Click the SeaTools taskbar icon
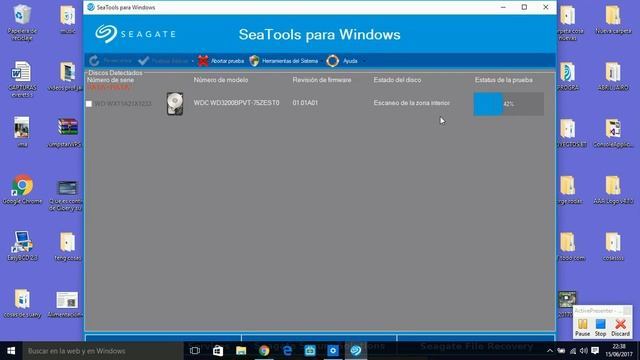Viewport: 640px width, 360px height. (x=356, y=351)
